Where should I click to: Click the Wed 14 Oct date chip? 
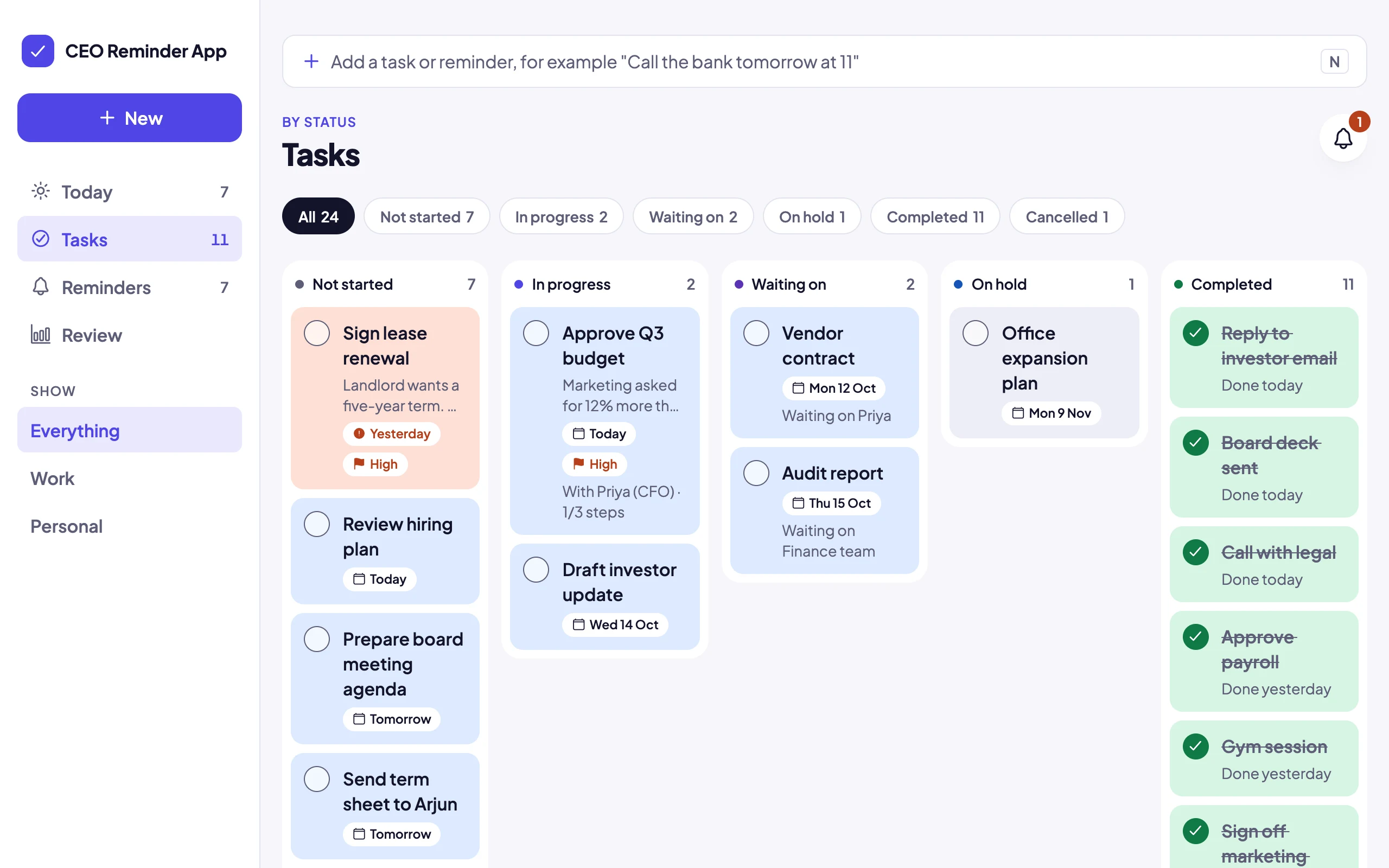coord(615,624)
